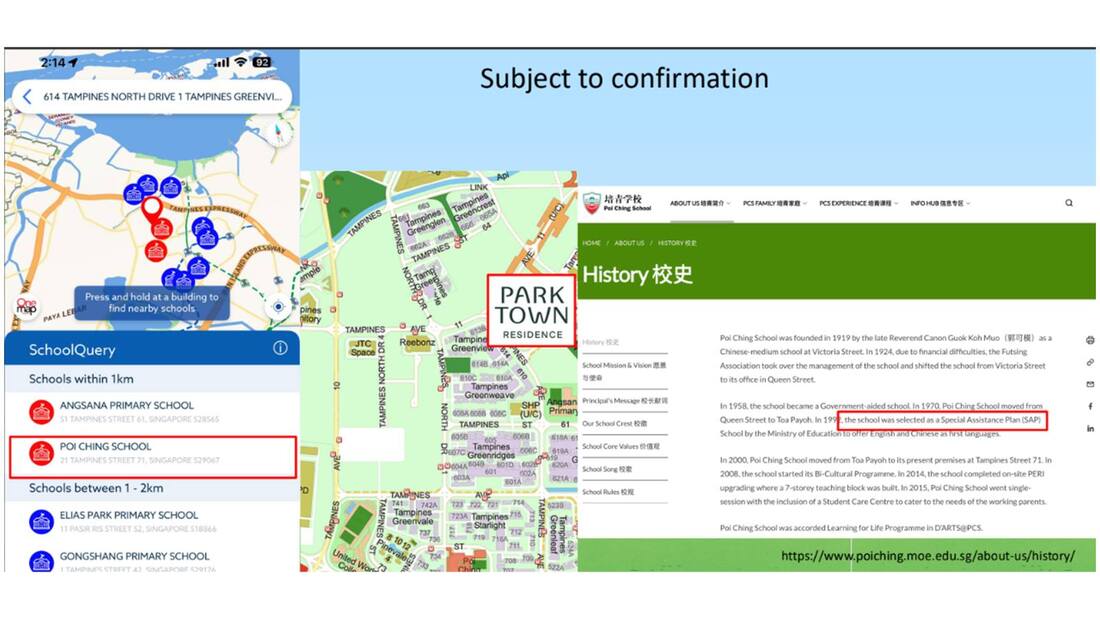Click the SchoolQuery panel title
The image size is (1100, 619).
[x=72, y=350]
